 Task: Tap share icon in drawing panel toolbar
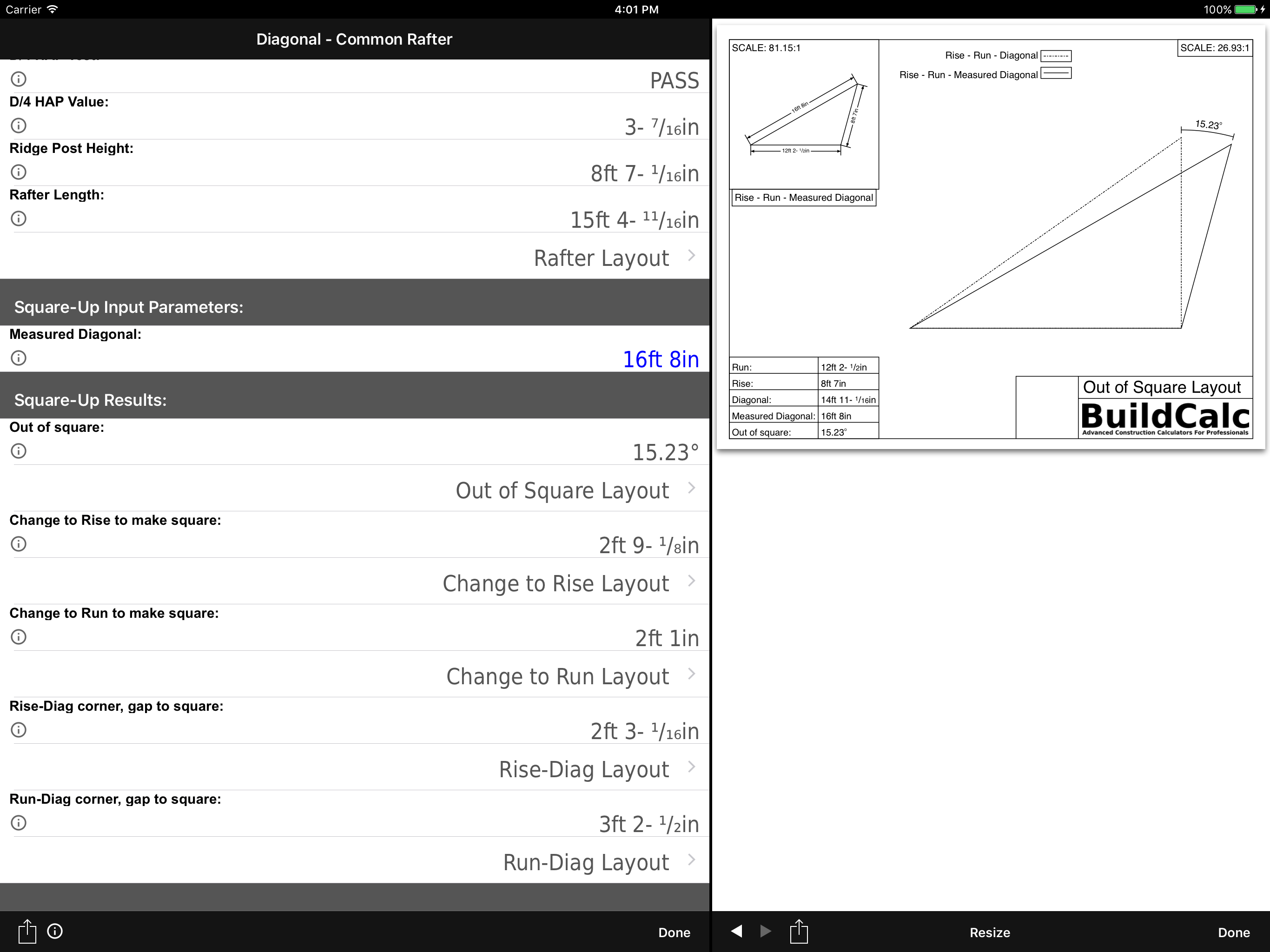tap(799, 931)
